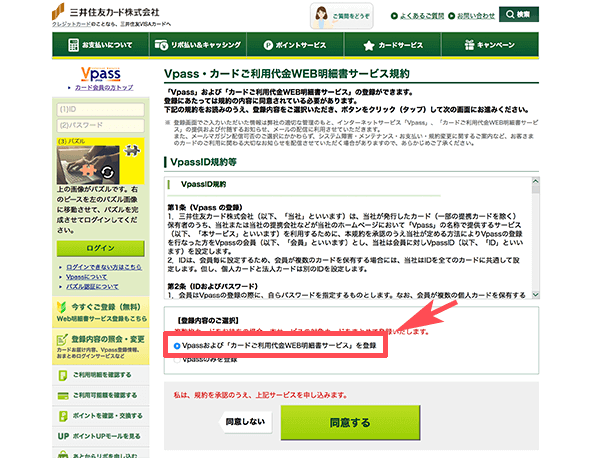
Task: Click the gift box campaign icon
Action: (469, 45)
